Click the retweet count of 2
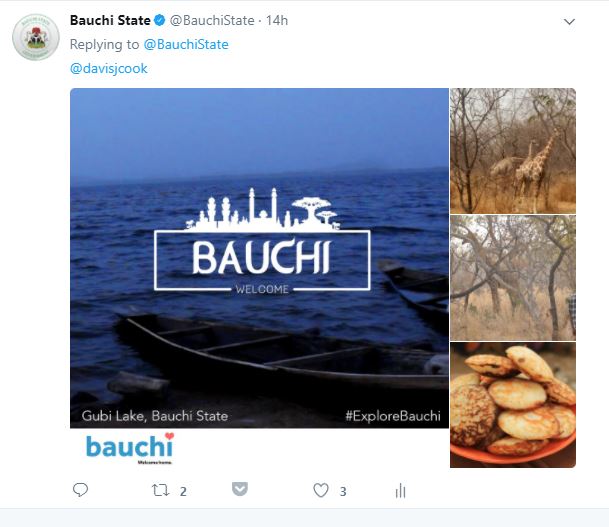 (183, 491)
